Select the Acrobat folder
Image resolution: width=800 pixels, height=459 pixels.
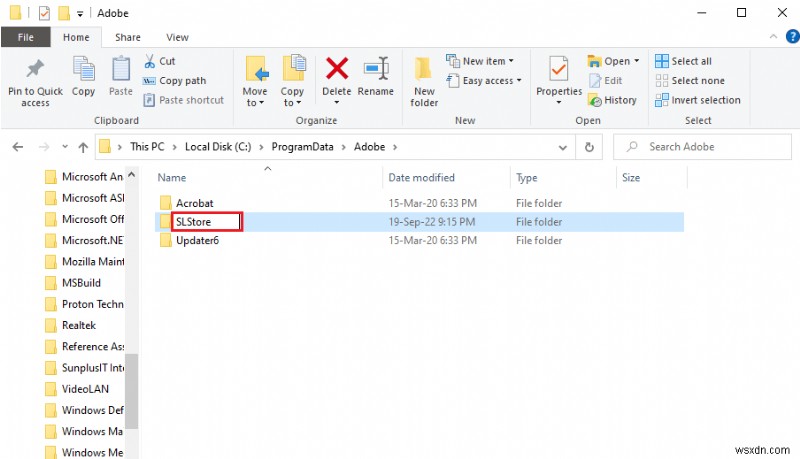[194, 203]
